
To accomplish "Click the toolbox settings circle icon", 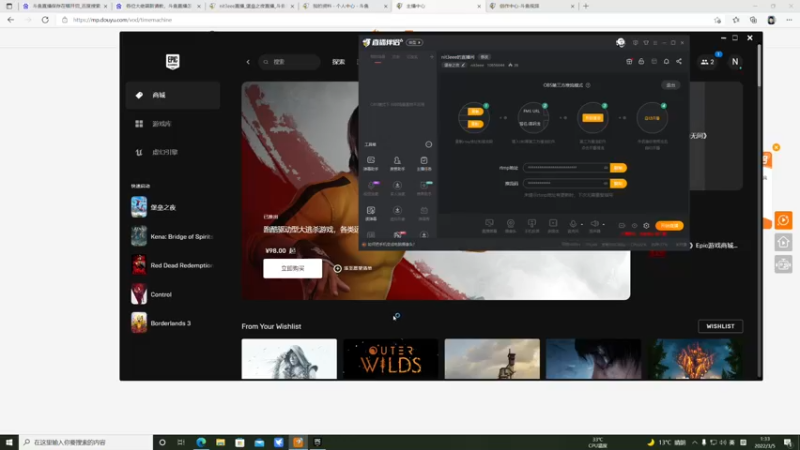I will click(429, 144).
